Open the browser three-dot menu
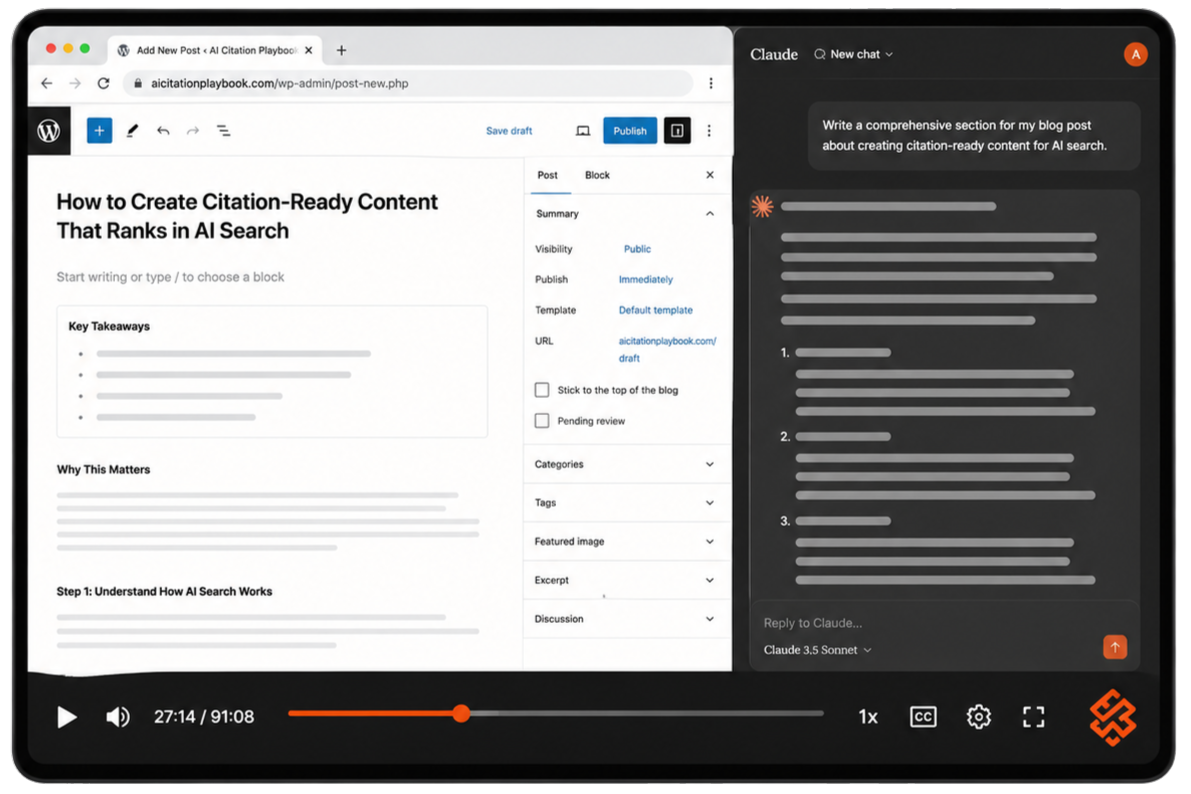This screenshot has width=1191, height=794. (x=711, y=84)
